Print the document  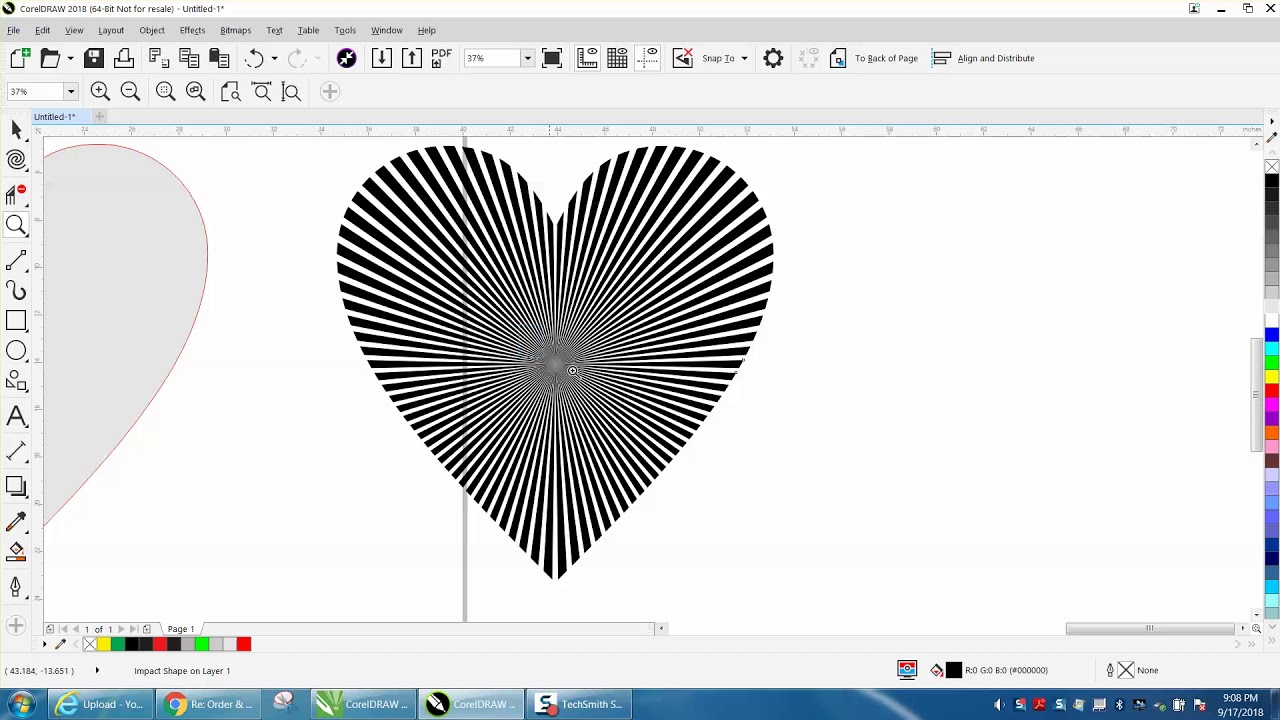tap(124, 58)
